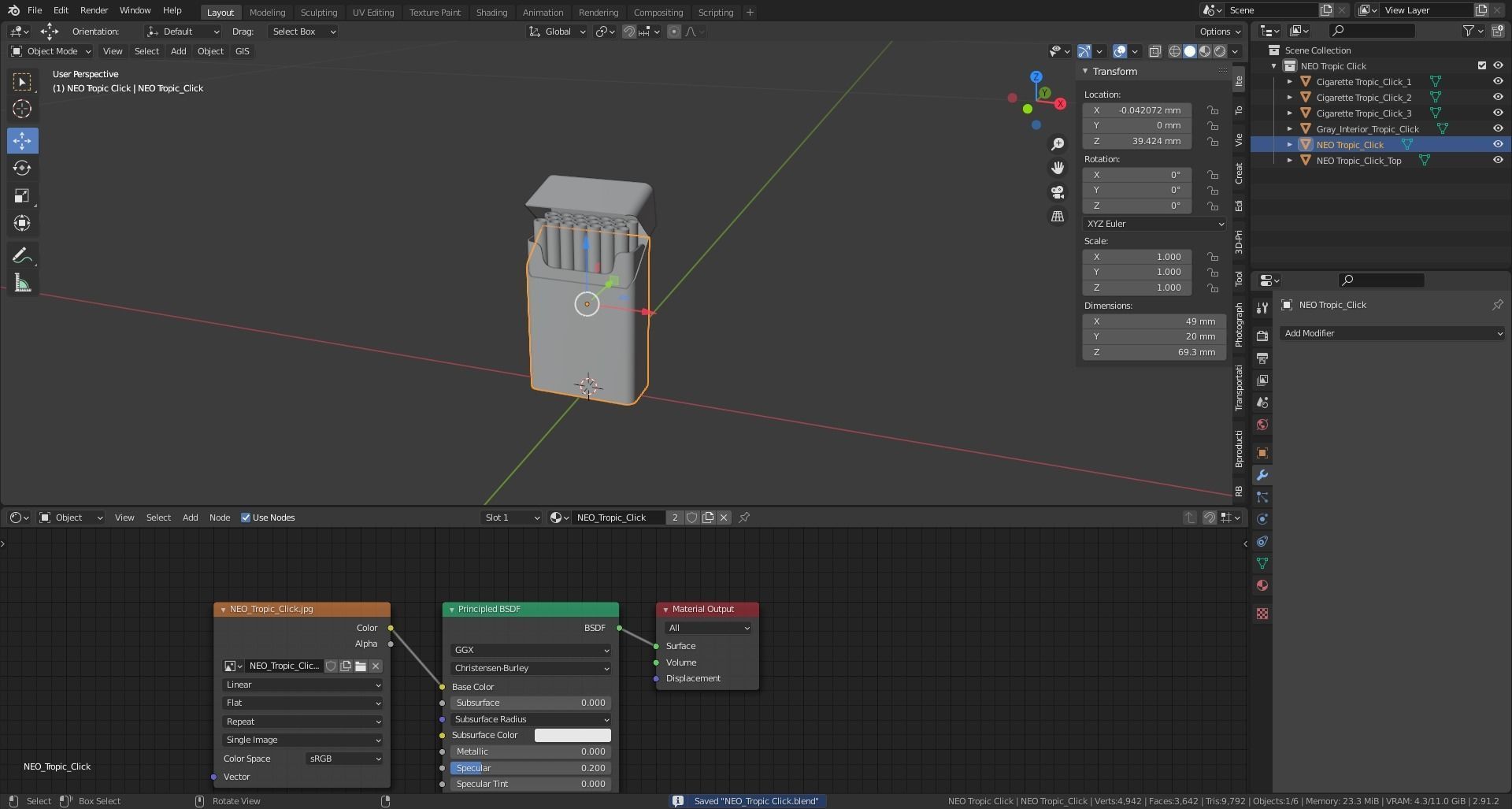
Task: Click the outliner search field
Action: [1371, 31]
